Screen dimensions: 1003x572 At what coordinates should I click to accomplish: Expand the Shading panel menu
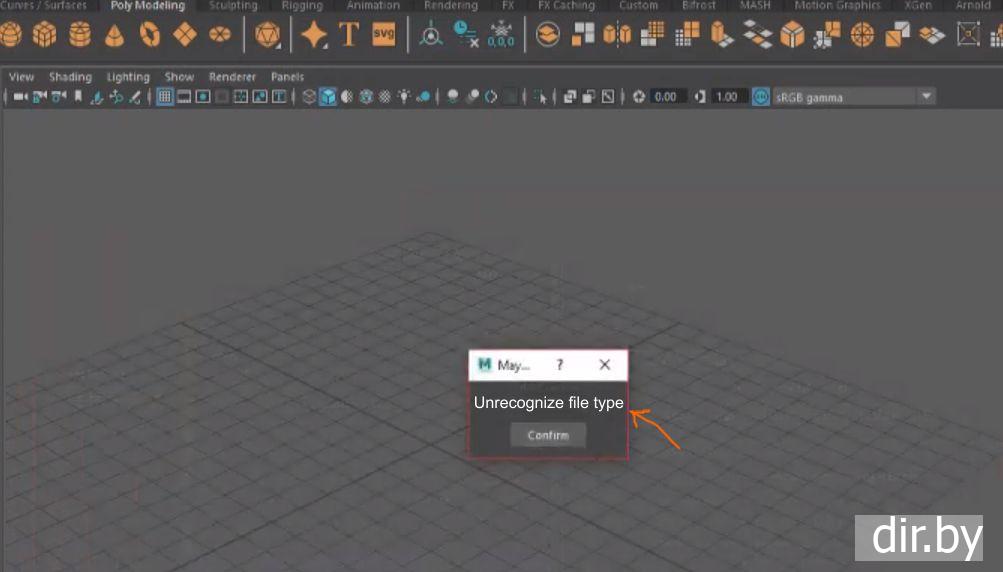tap(70, 77)
